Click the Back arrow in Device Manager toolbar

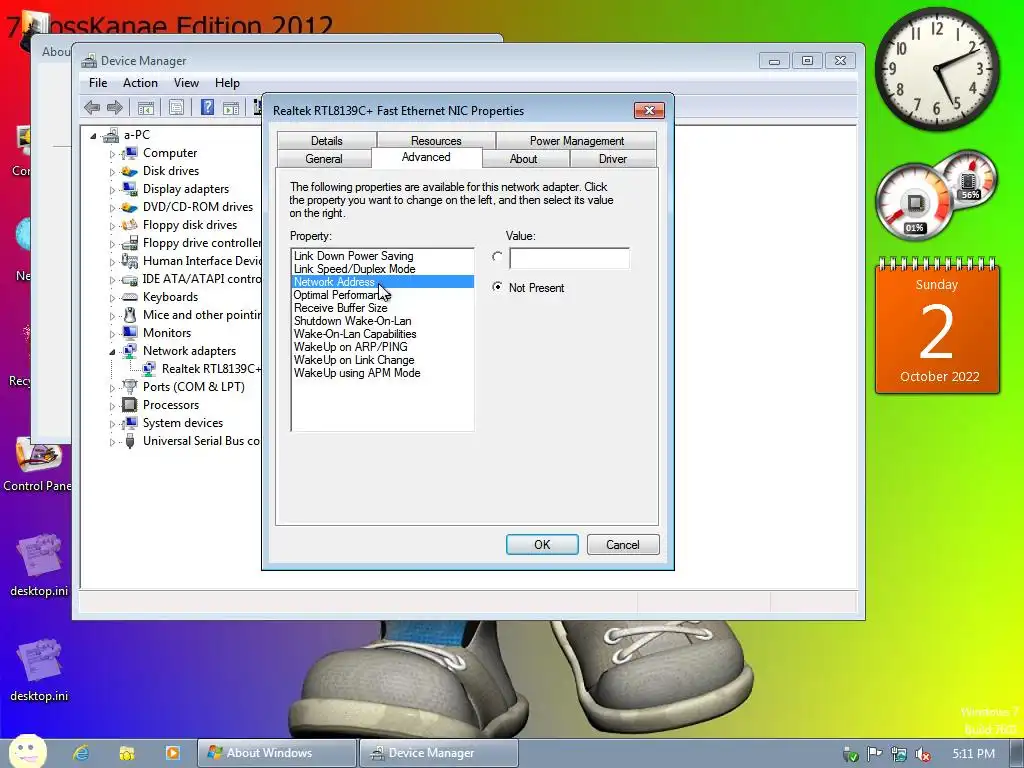point(92,108)
